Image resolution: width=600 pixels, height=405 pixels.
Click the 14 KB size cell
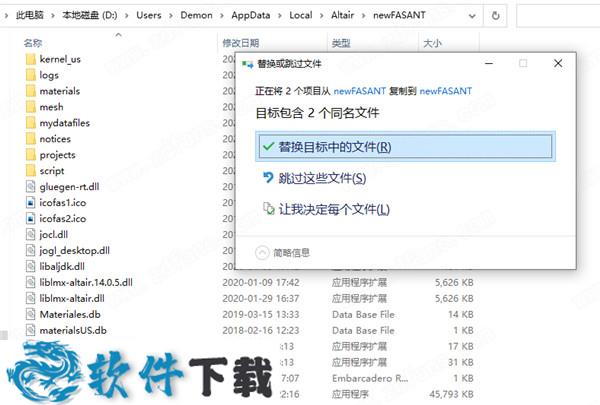click(461, 315)
